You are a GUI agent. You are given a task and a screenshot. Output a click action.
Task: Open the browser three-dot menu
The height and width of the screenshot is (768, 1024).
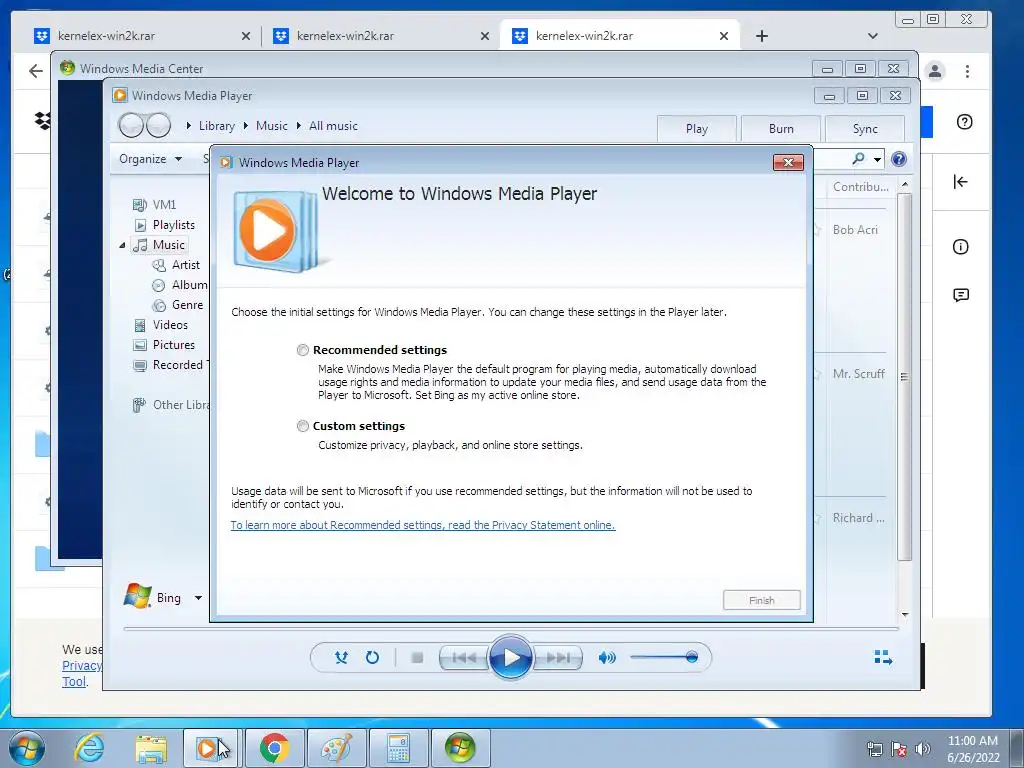pyautogui.click(x=967, y=71)
